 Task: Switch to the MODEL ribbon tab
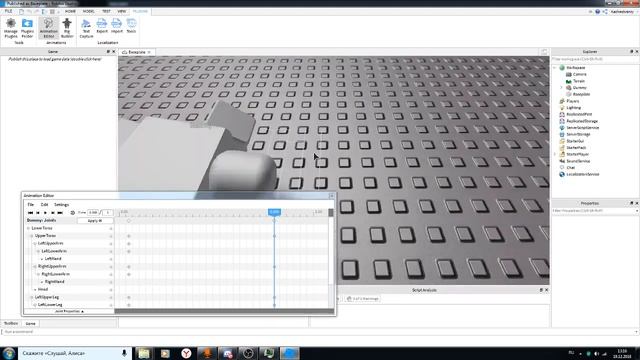coord(88,11)
